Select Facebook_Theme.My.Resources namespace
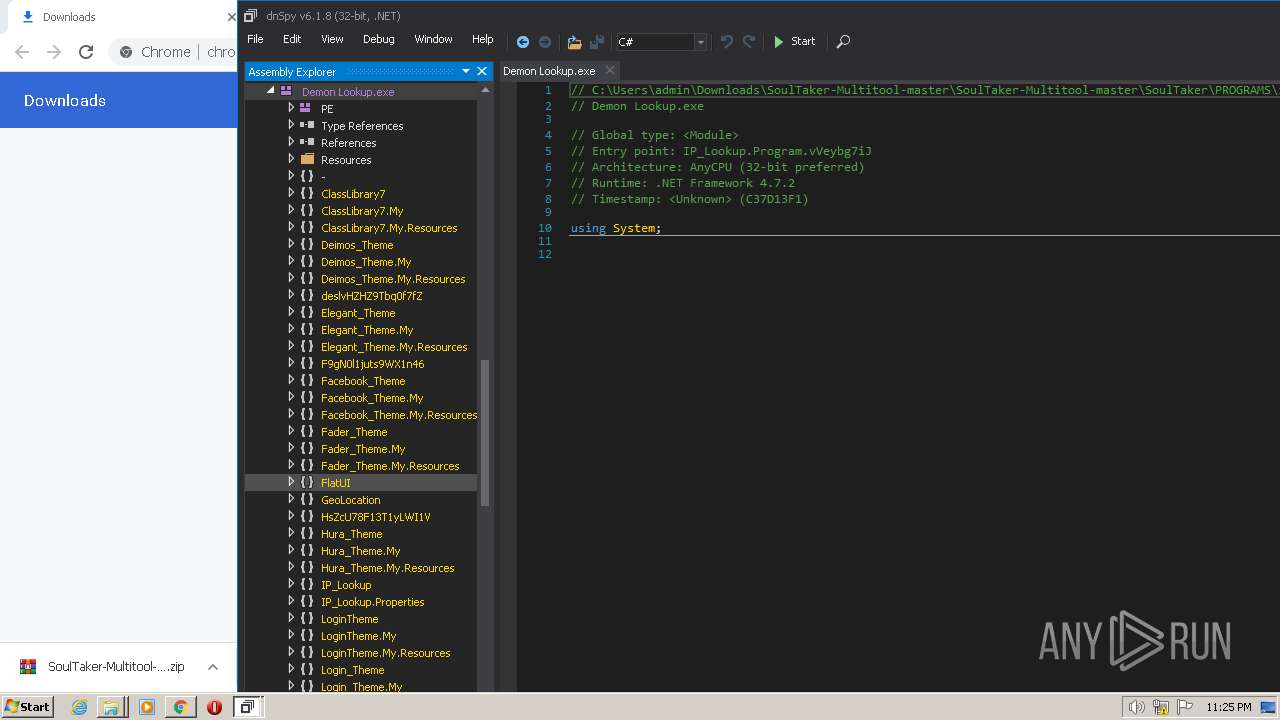The height and width of the screenshot is (720, 1280). point(399,415)
